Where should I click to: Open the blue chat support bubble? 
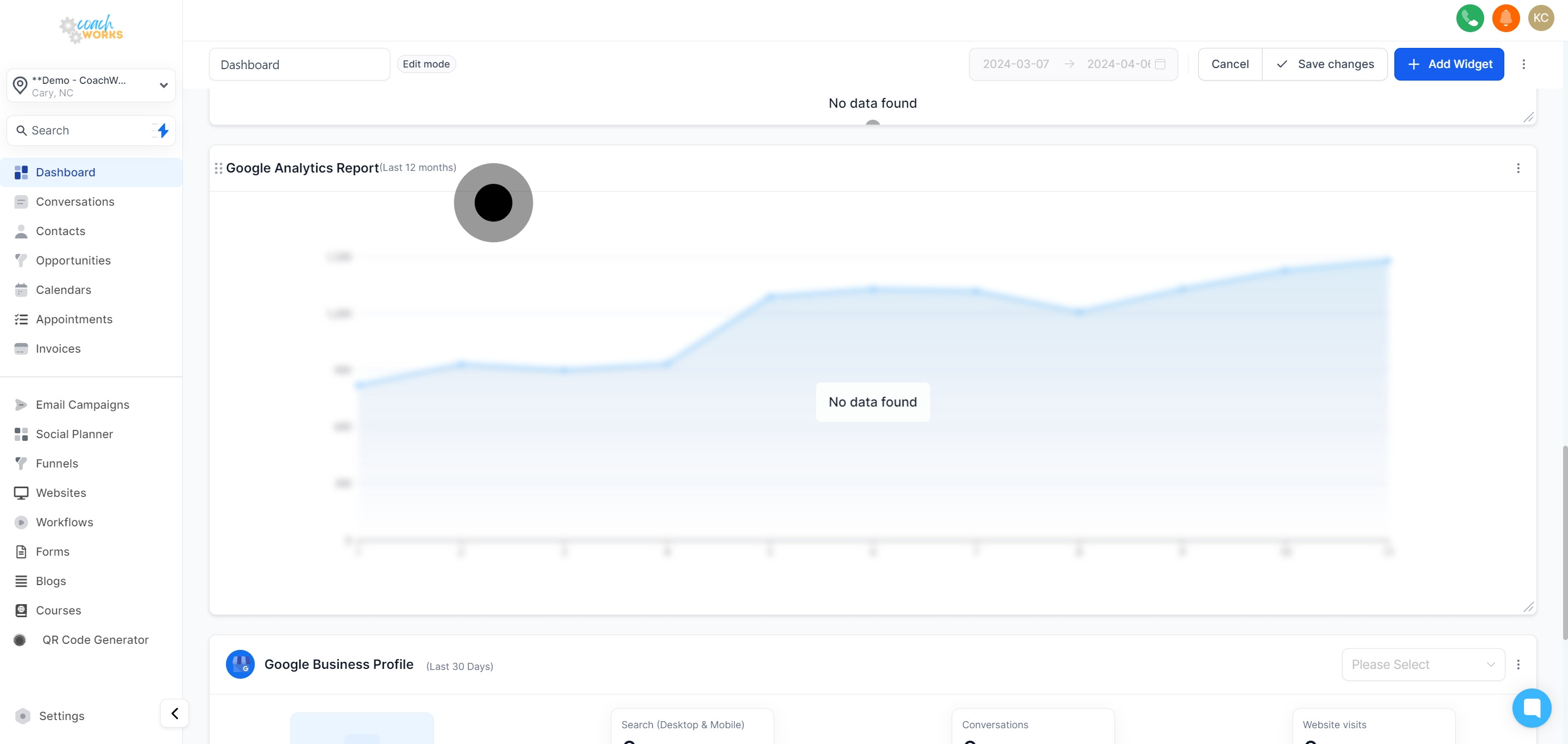(1531, 708)
